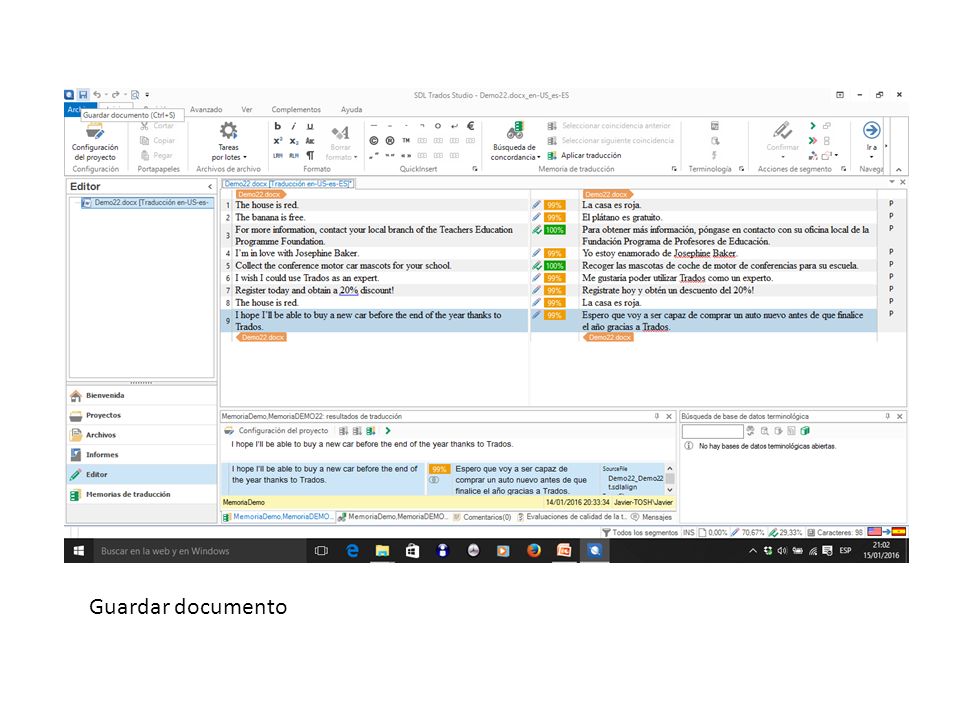Expand the Terminología group dialog launcher
960x720 pixels.
pyautogui.click(x=741, y=169)
